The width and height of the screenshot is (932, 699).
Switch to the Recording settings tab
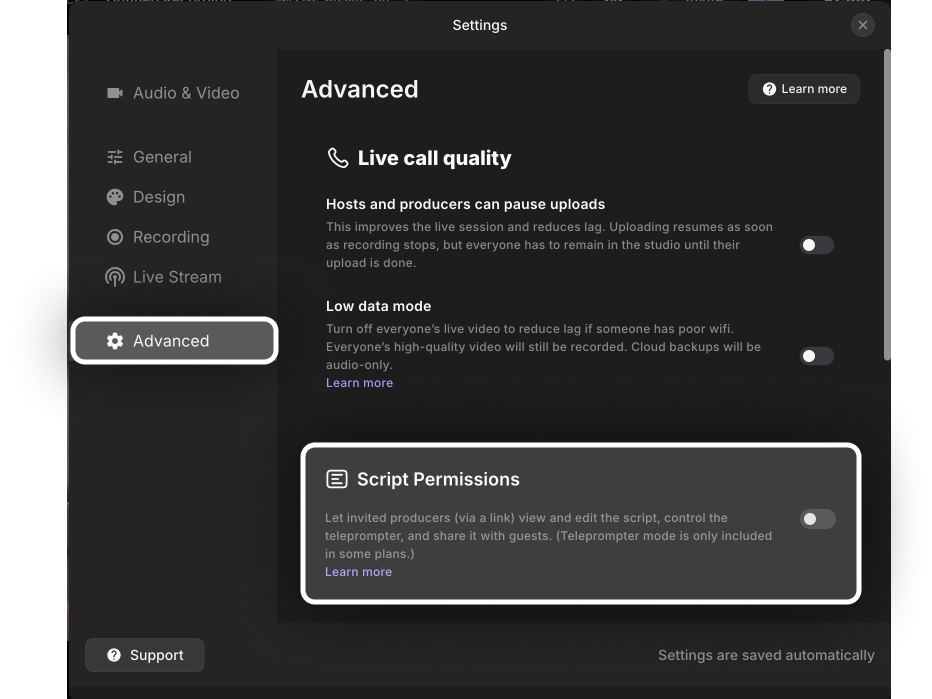pyautogui.click(x=170, y=237)
